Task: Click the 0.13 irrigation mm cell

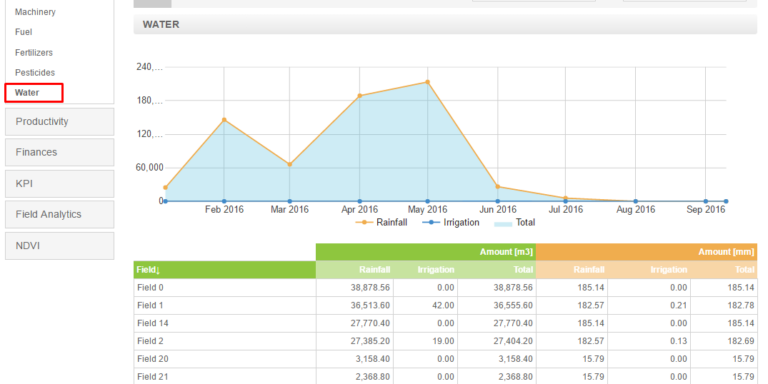Action: coord(649,341)
